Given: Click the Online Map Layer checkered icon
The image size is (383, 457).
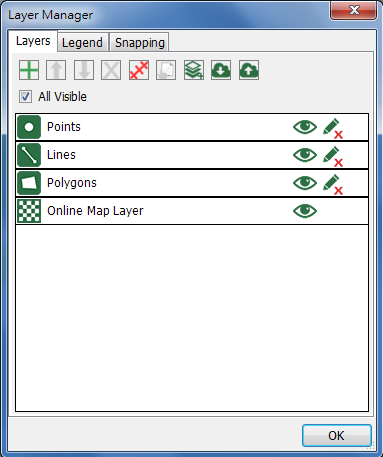Looking at the screenshot, I should [29, 211].
